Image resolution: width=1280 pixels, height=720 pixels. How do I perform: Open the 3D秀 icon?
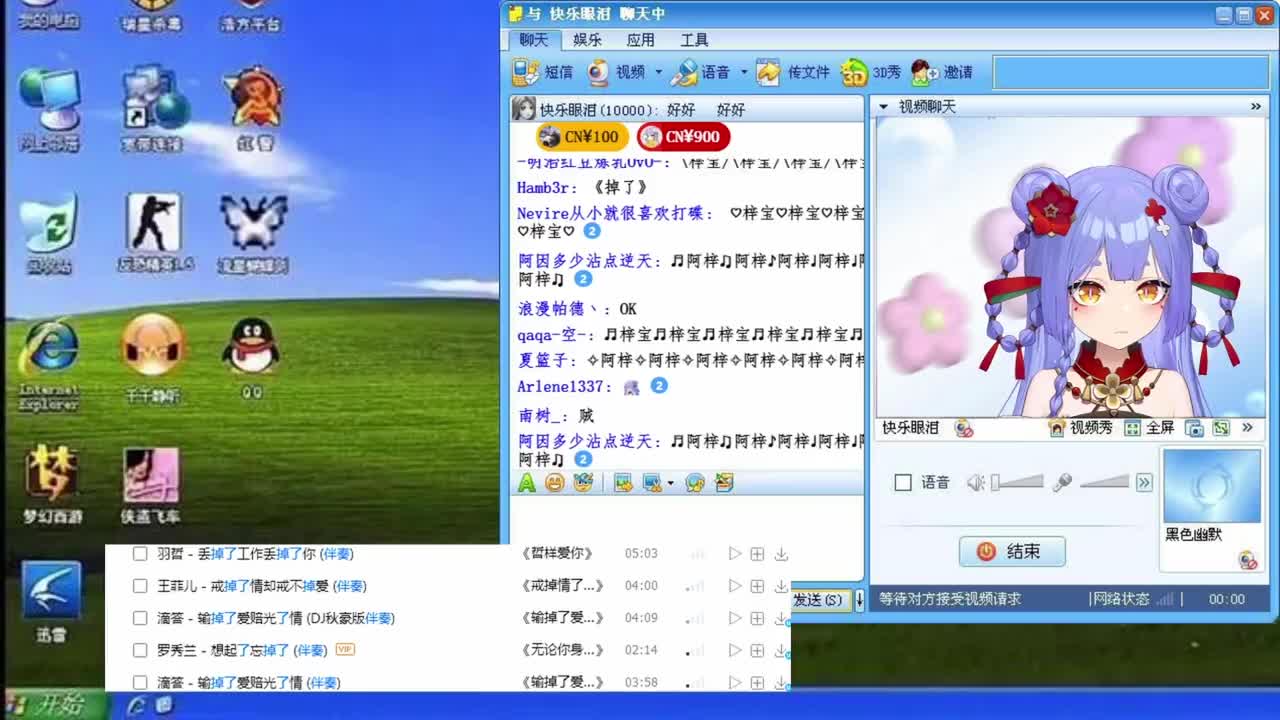853,72
